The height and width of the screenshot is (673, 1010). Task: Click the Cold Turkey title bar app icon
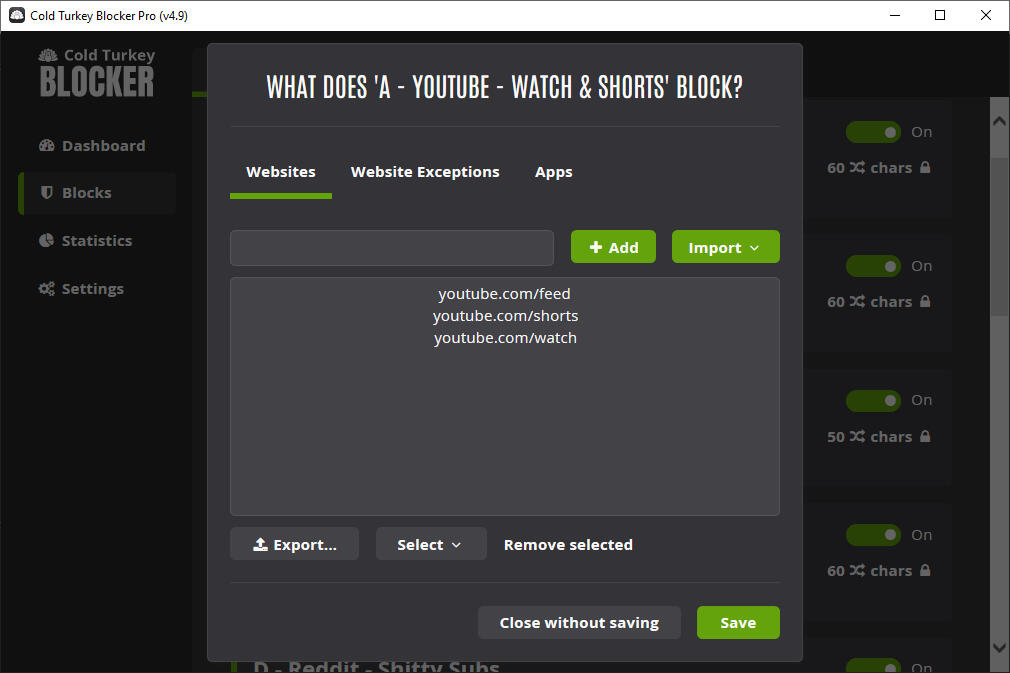(x=17, y=15)
